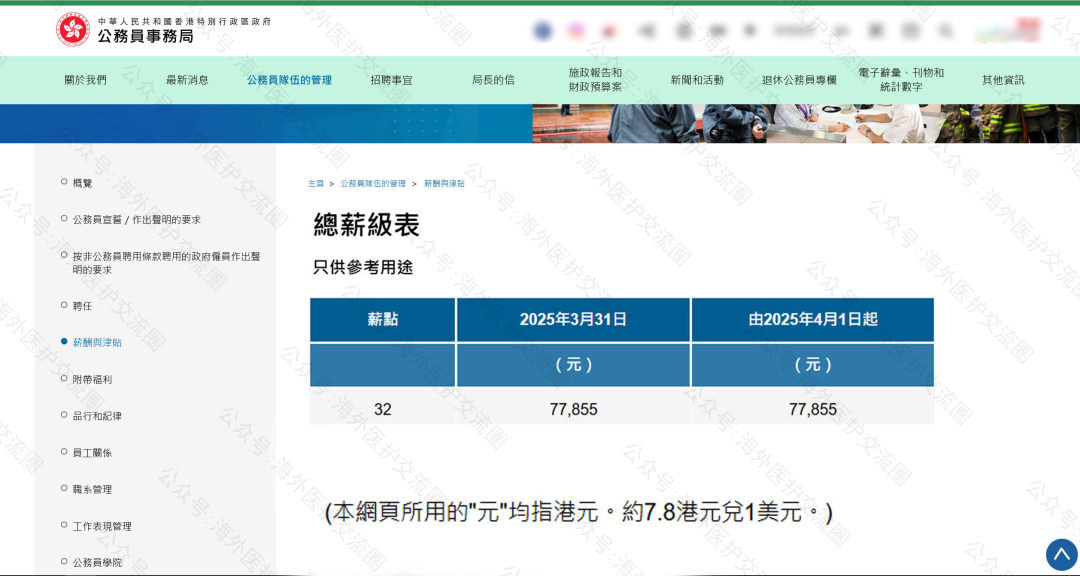Screen dimensions: 1080x576
Task: Select 聘任 in the left sidebar
Action: [82, 306]
